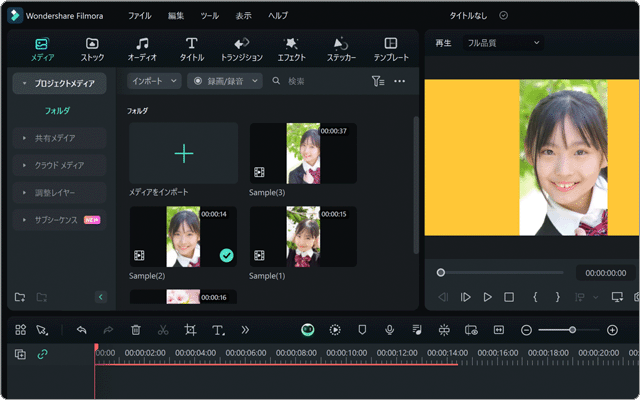Open the 表示 menu
This screenshot has height=400, width=640.
[243, 16]
